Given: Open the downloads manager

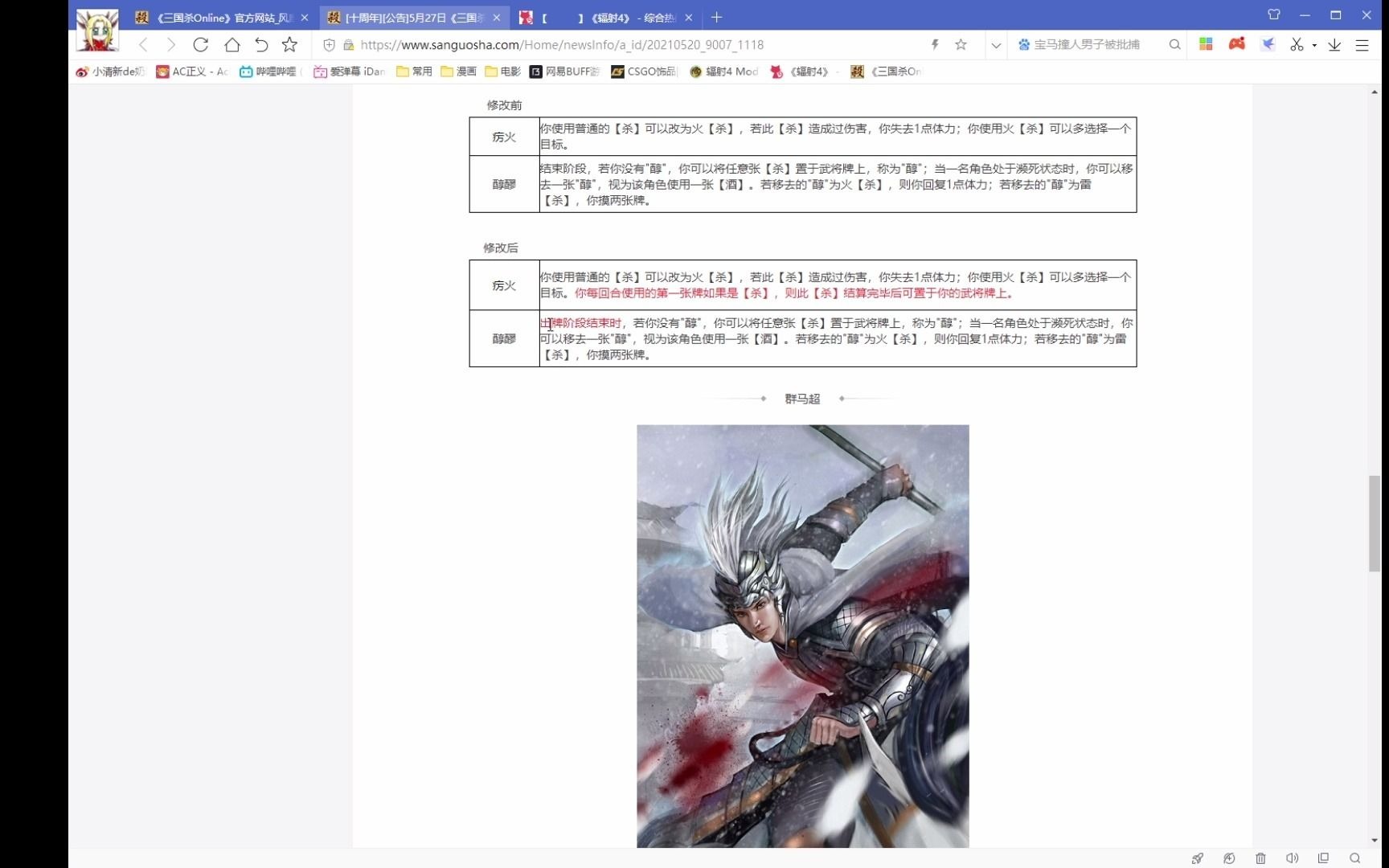Looking at the screenshot, I should point(1334,45).
